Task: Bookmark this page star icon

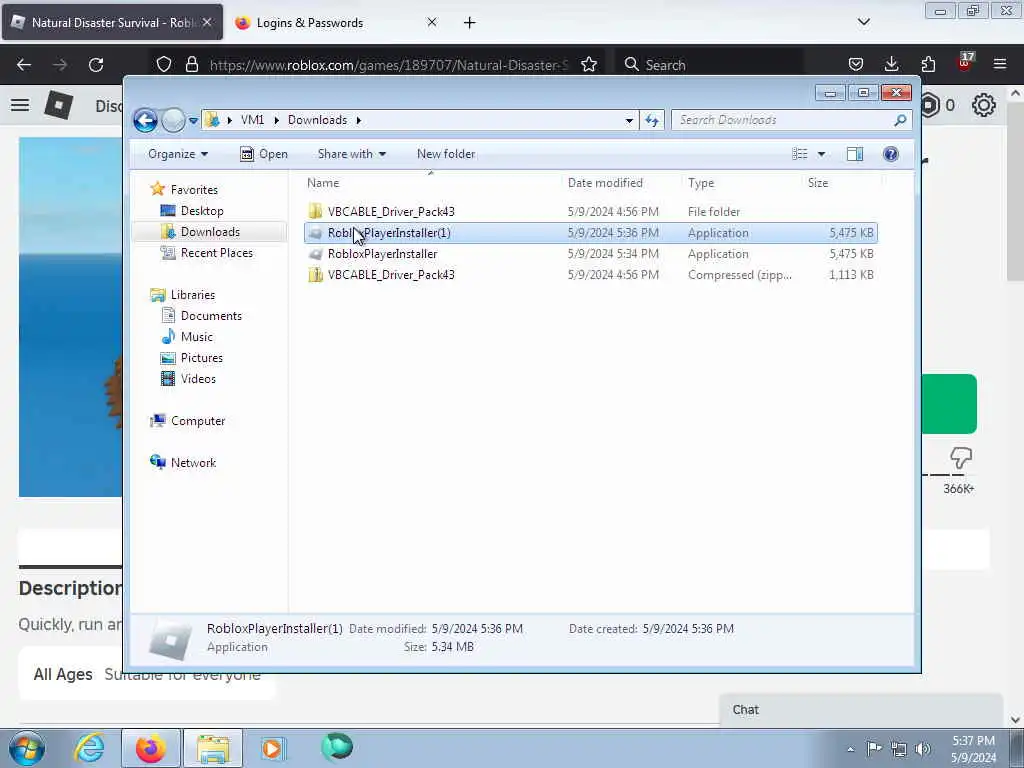Action: (x=588, y=65)
